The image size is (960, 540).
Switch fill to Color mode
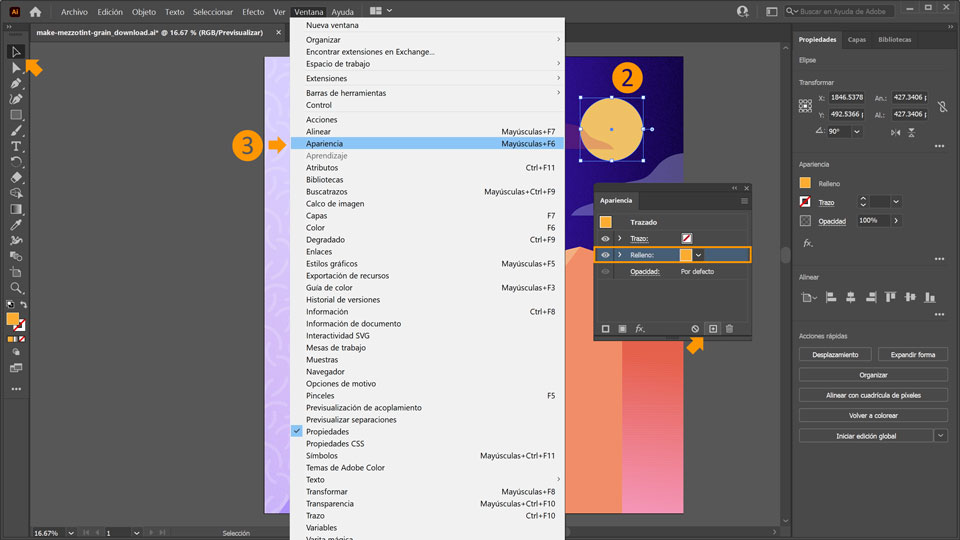(10, 339)
